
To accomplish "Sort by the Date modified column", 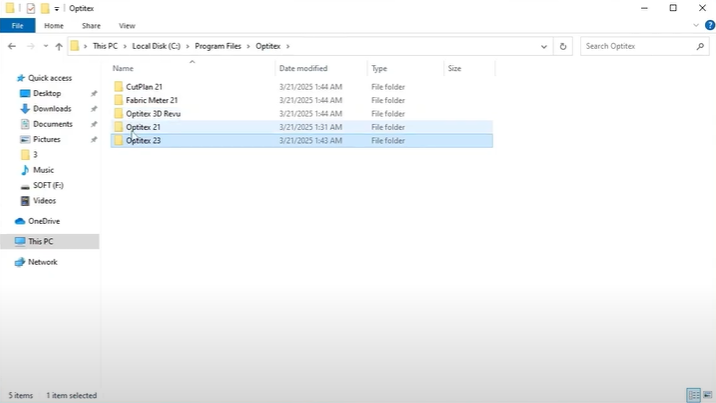I will 303,69.
